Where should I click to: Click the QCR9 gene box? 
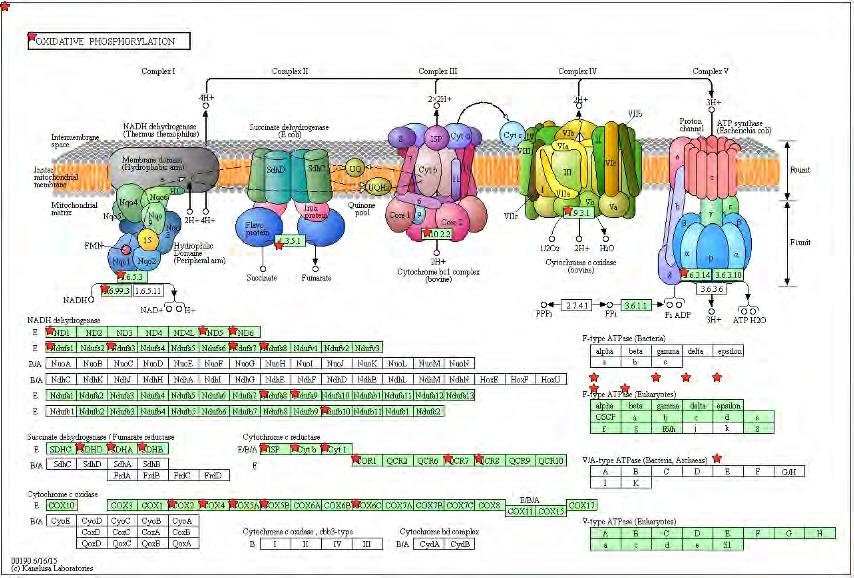[x=520, y=461]
